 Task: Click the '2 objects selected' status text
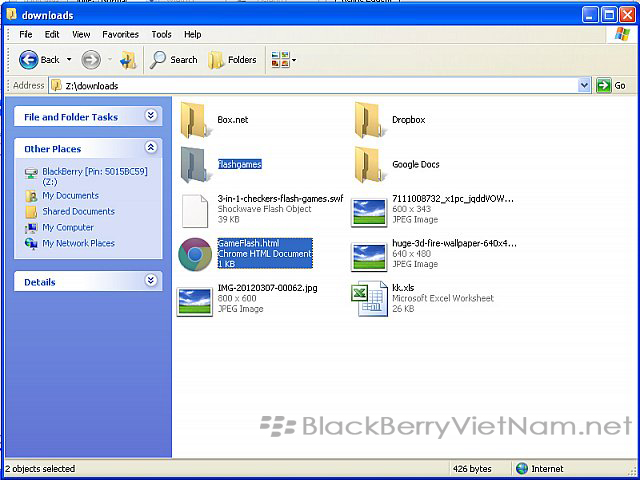[40, 469]
